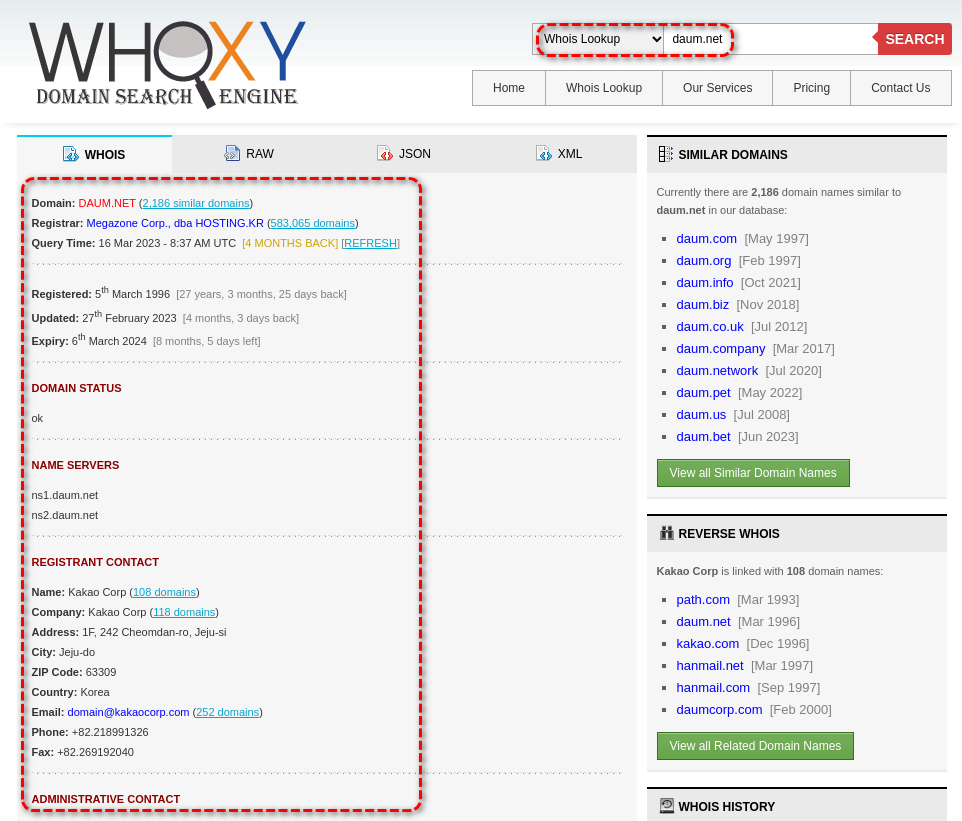Open kakao.com in reverse whois list
This screenshot has width=962, height=821.
click(707, 644)
